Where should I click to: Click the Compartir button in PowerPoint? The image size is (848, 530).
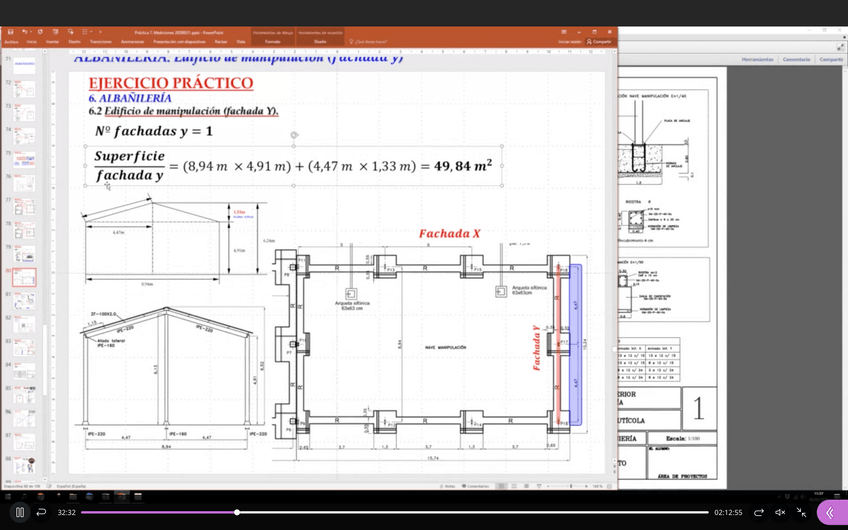click(x=601, y=42)
